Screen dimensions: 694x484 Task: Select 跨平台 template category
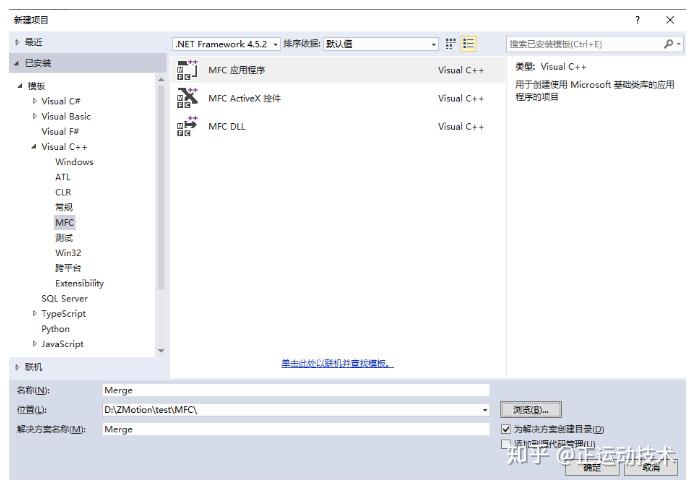[x=68, y=268]
